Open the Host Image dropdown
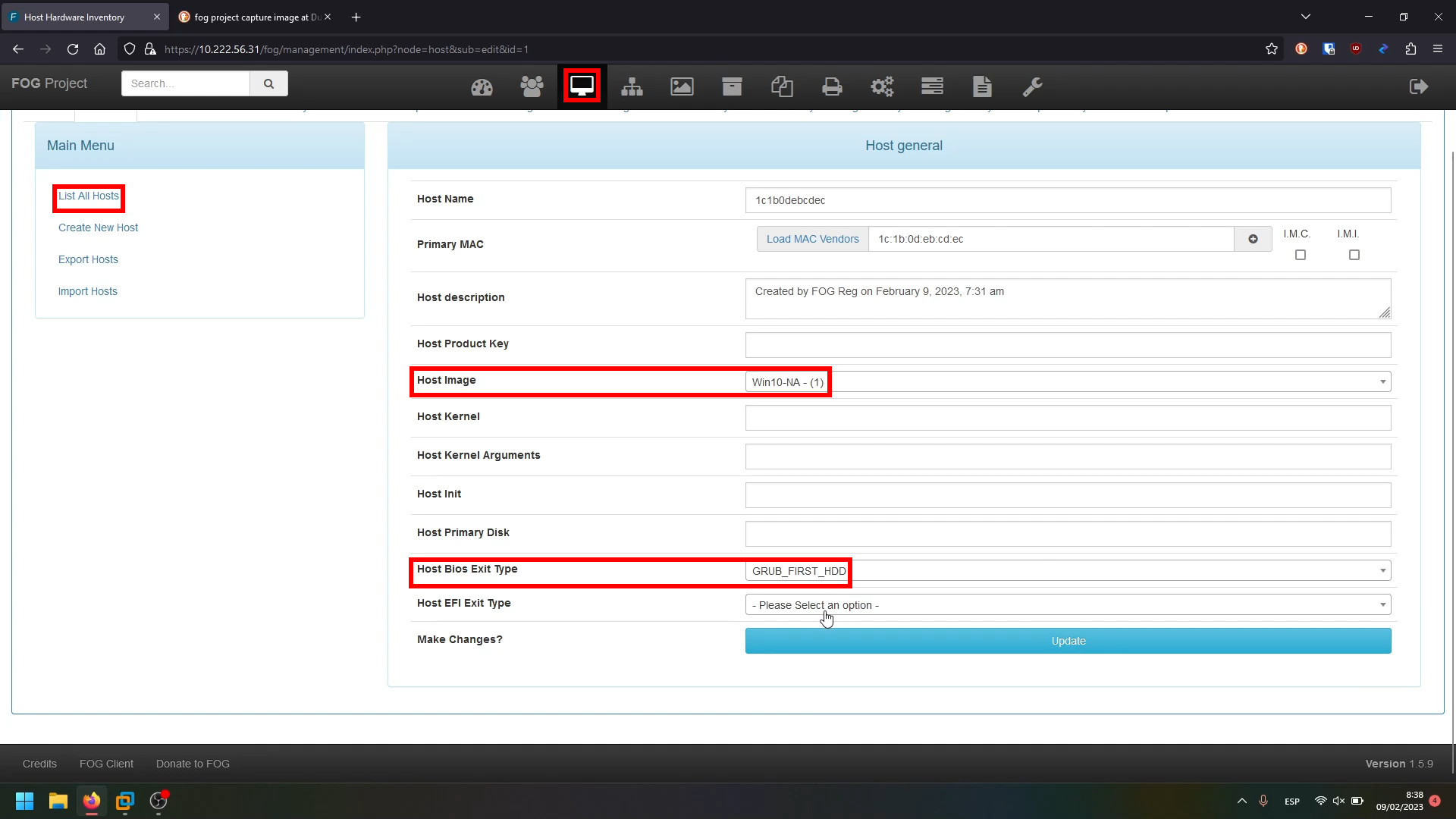 coord(1068,382)
